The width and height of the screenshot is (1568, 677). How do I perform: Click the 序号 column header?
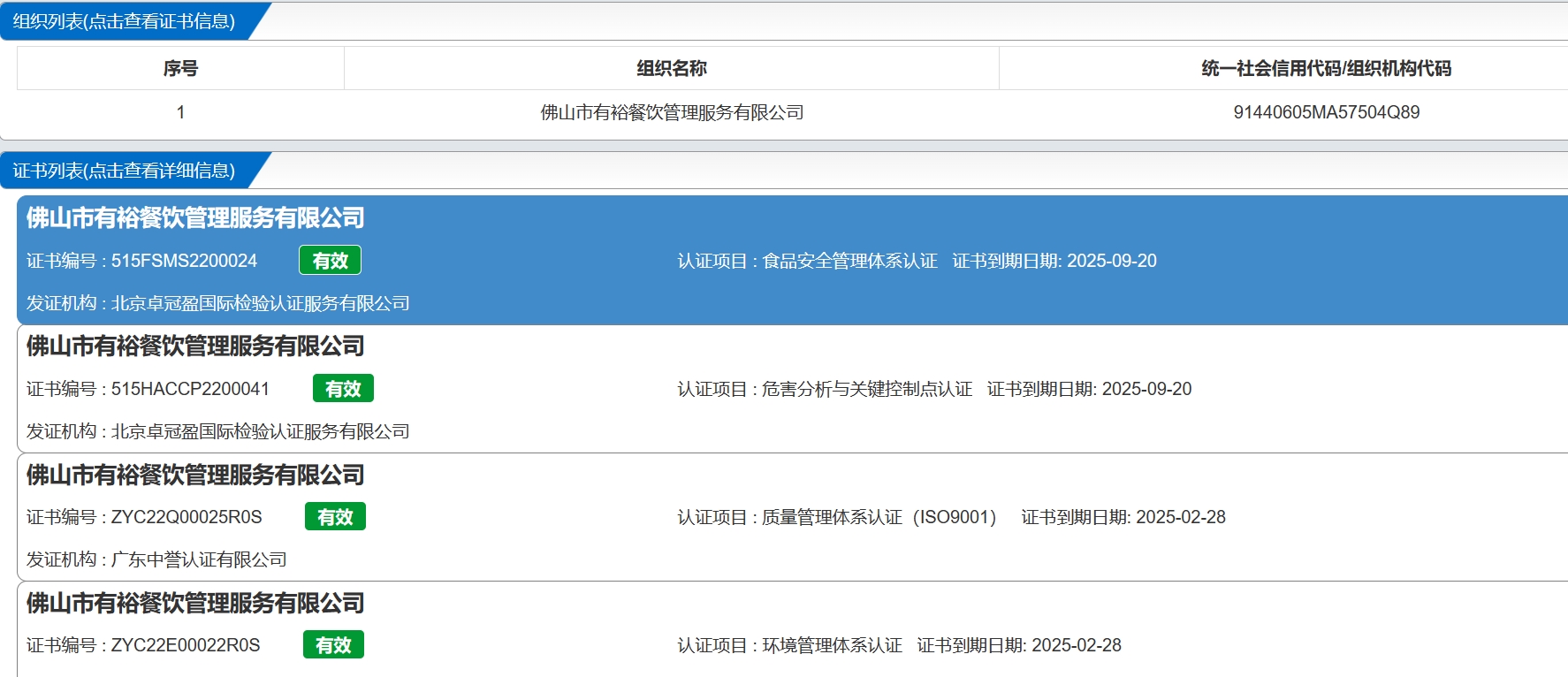coord(180,68)
